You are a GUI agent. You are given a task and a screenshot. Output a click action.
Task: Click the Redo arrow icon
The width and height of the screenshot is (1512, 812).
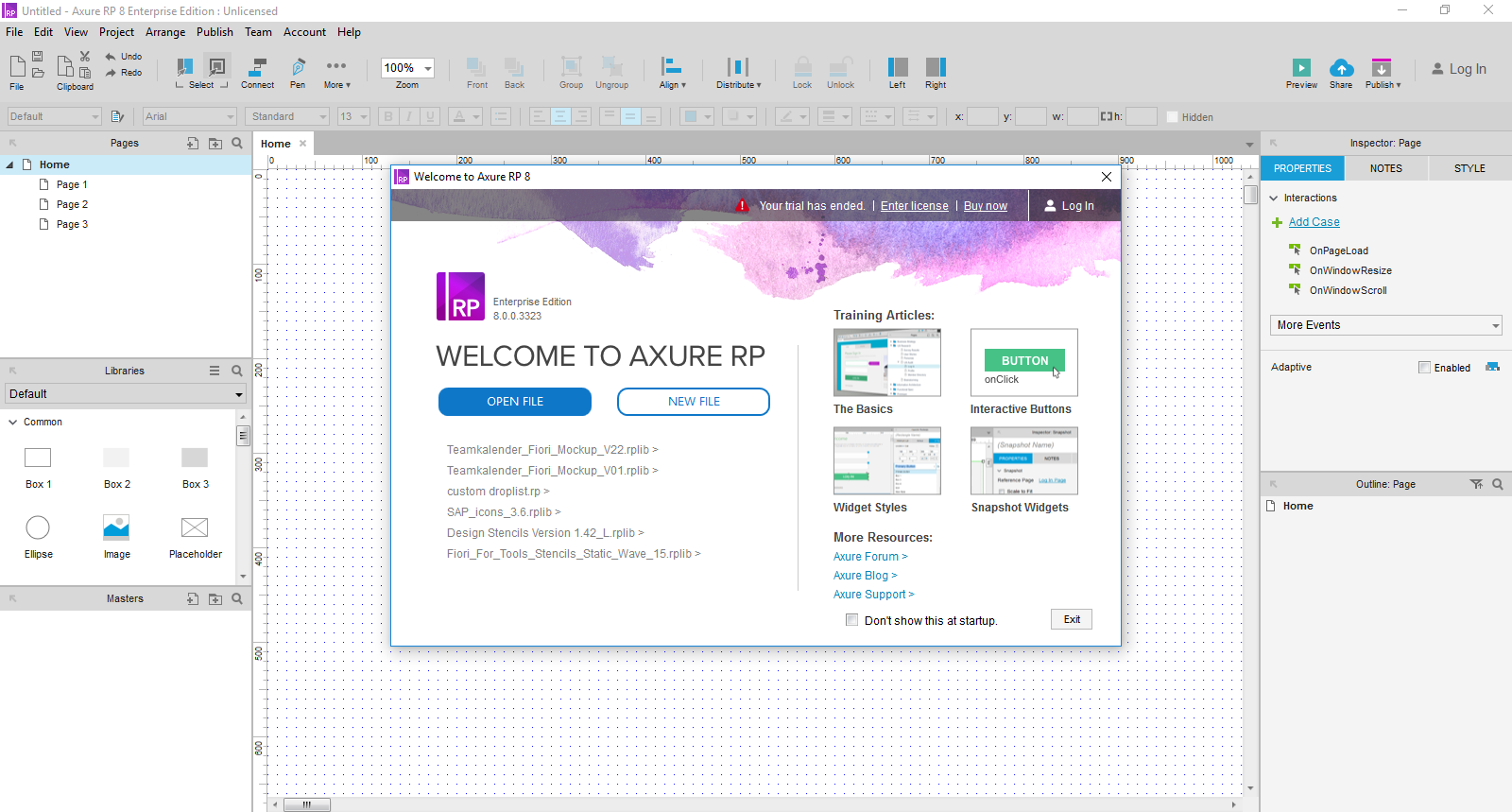[111, 73]
